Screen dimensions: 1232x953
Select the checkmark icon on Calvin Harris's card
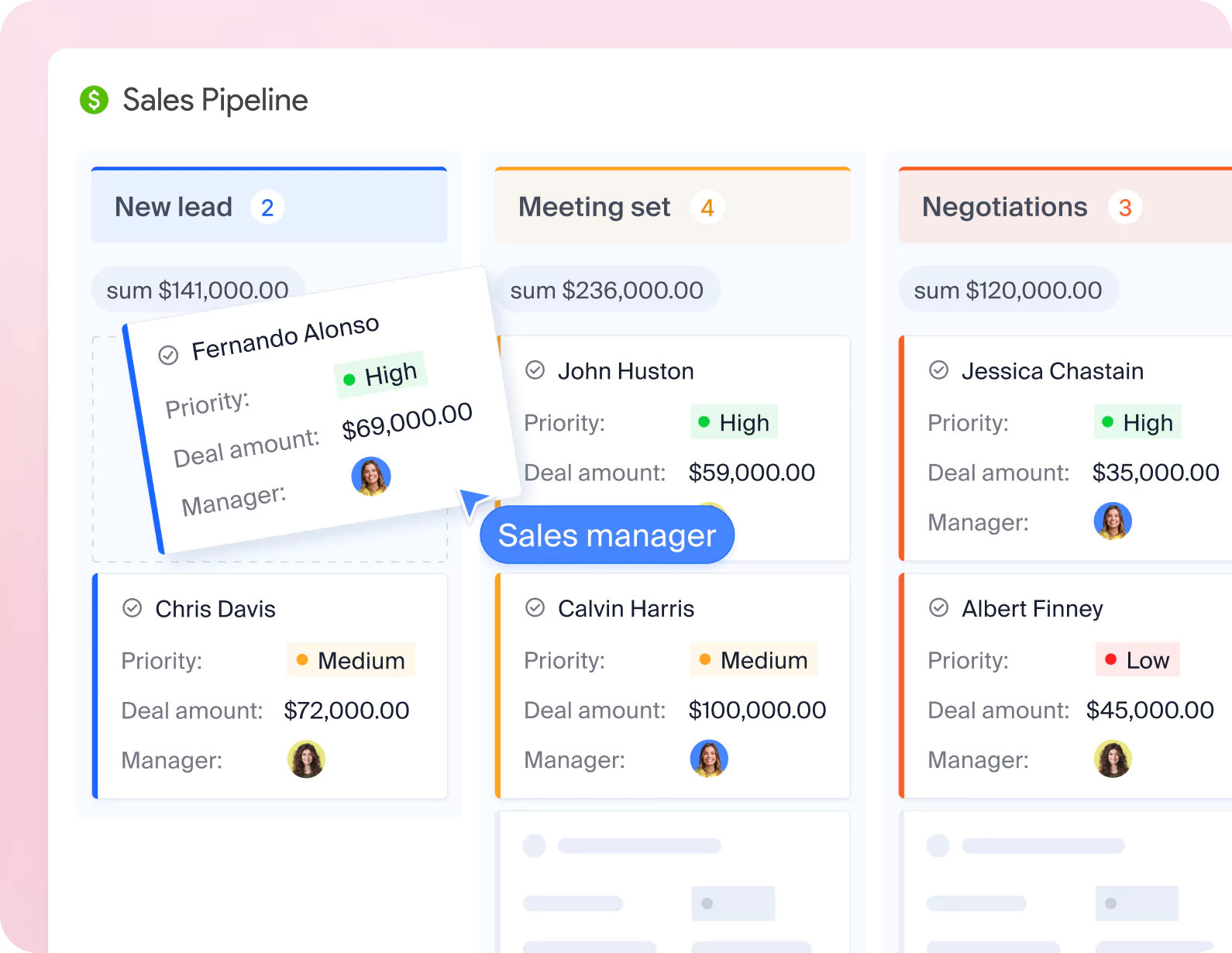coord(535,608)
